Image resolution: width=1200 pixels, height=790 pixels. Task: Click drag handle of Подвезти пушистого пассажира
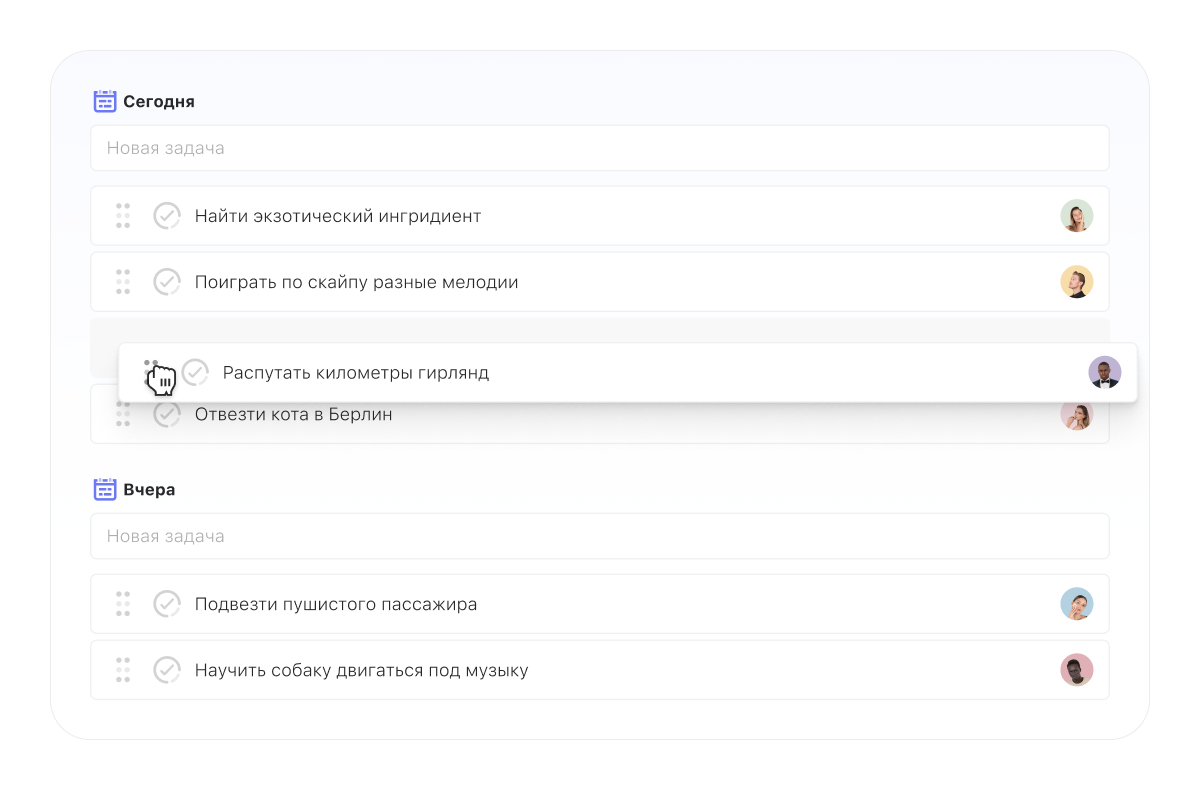123,604
